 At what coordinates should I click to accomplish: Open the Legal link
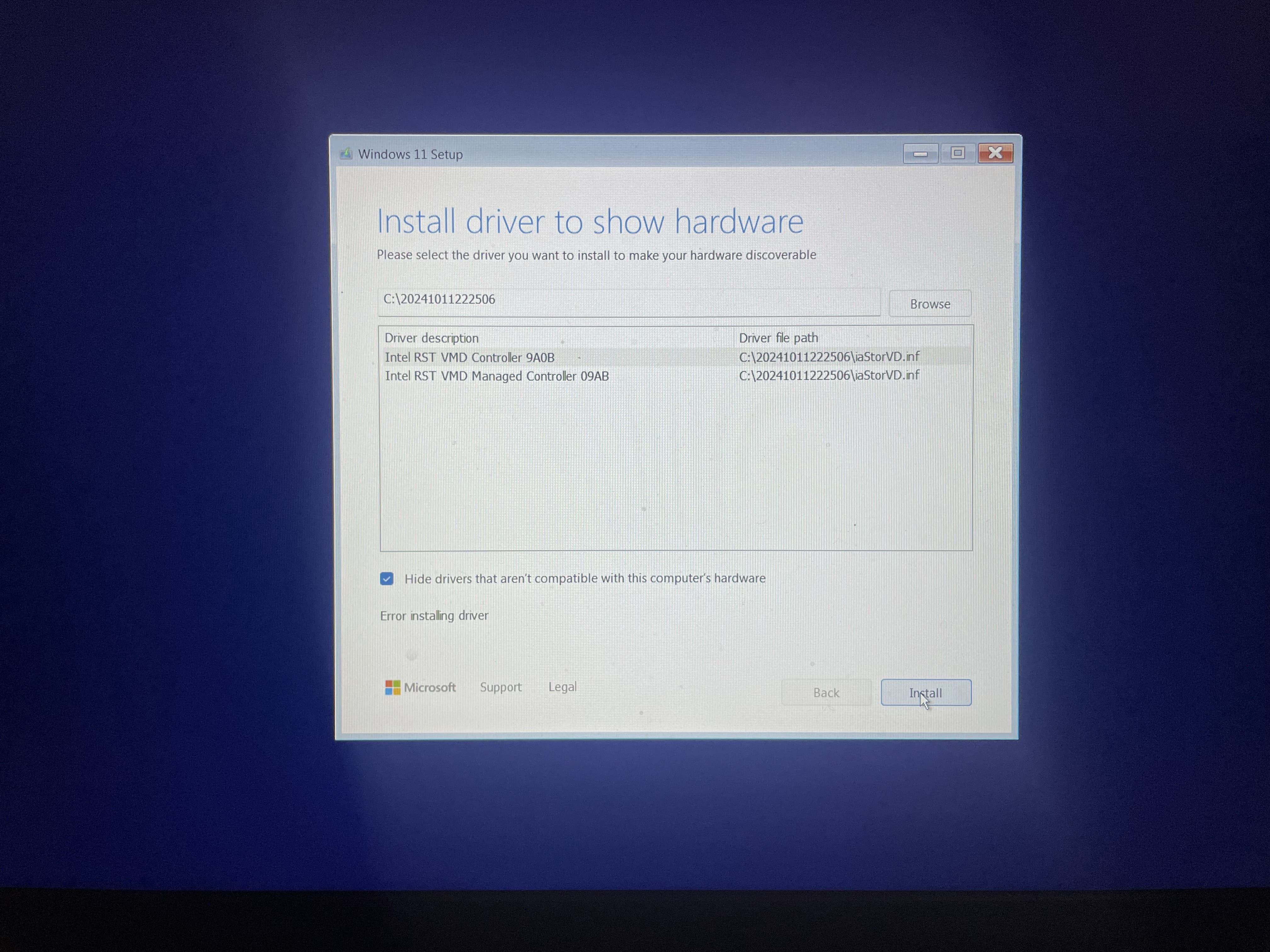563,687
